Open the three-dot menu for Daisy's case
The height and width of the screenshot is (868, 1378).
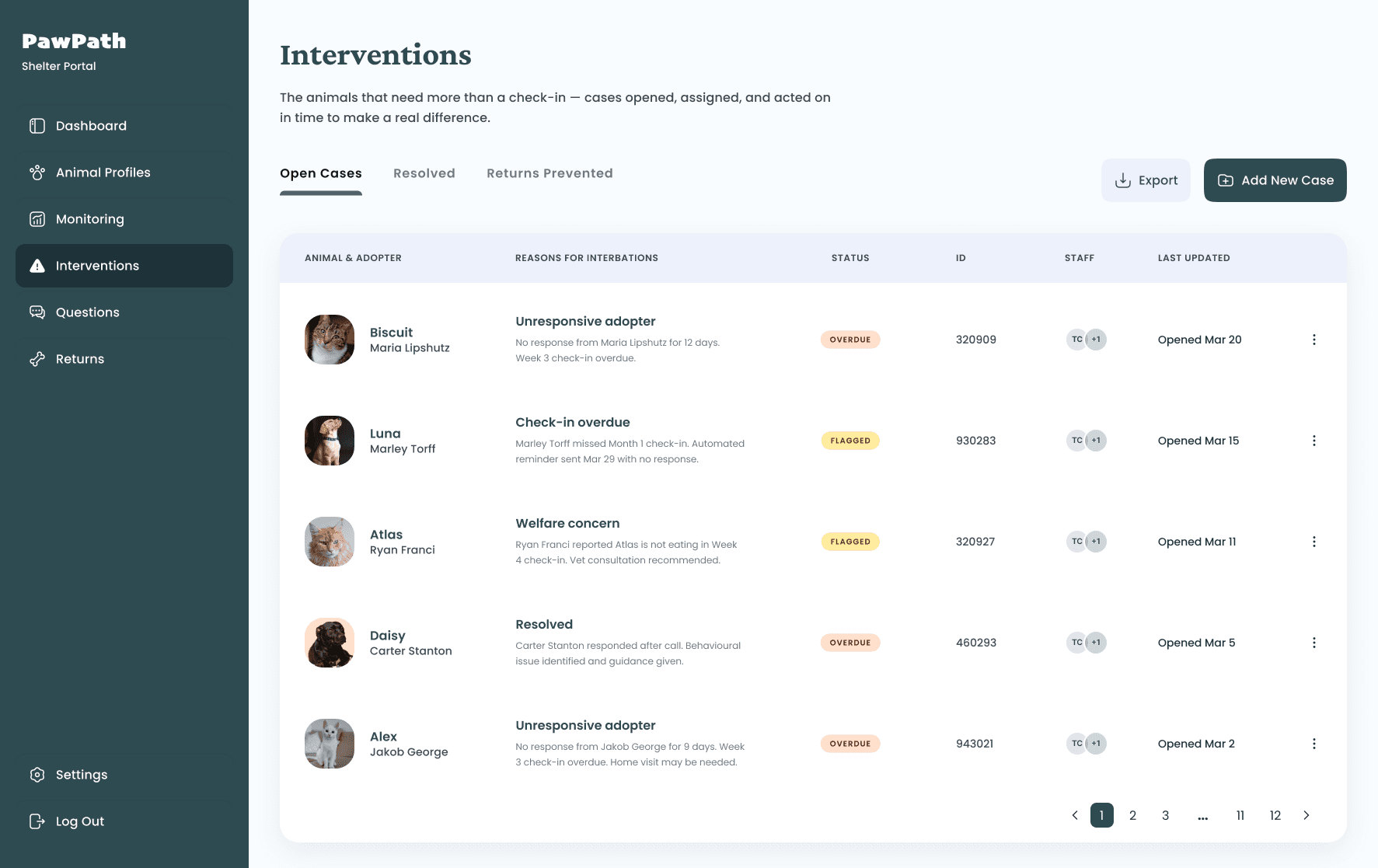(x=1314, y=643)
